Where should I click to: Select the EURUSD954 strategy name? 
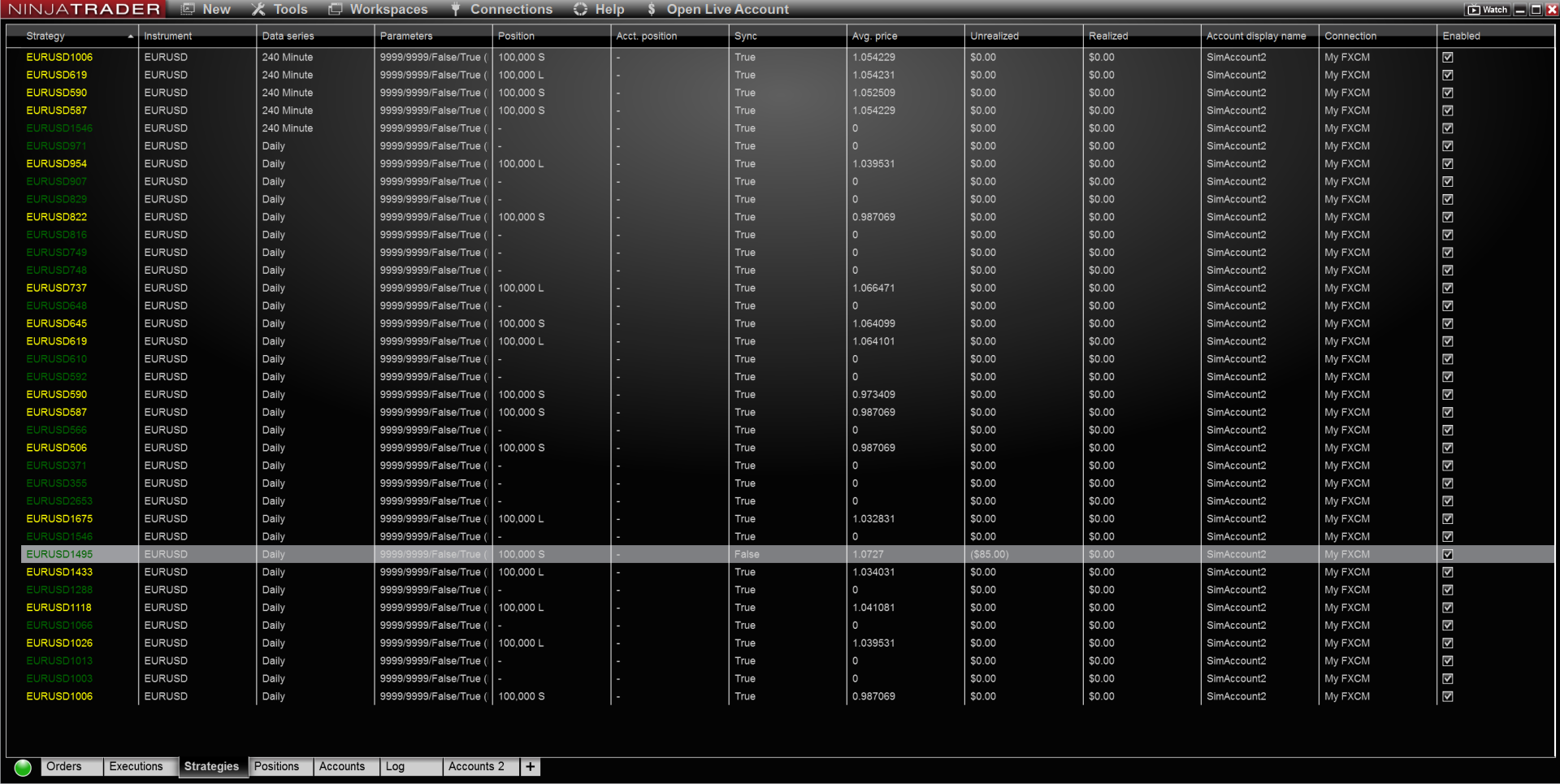57,164
